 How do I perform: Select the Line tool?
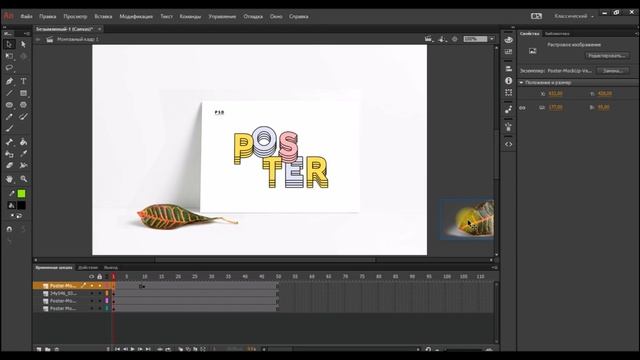(9, 93)
